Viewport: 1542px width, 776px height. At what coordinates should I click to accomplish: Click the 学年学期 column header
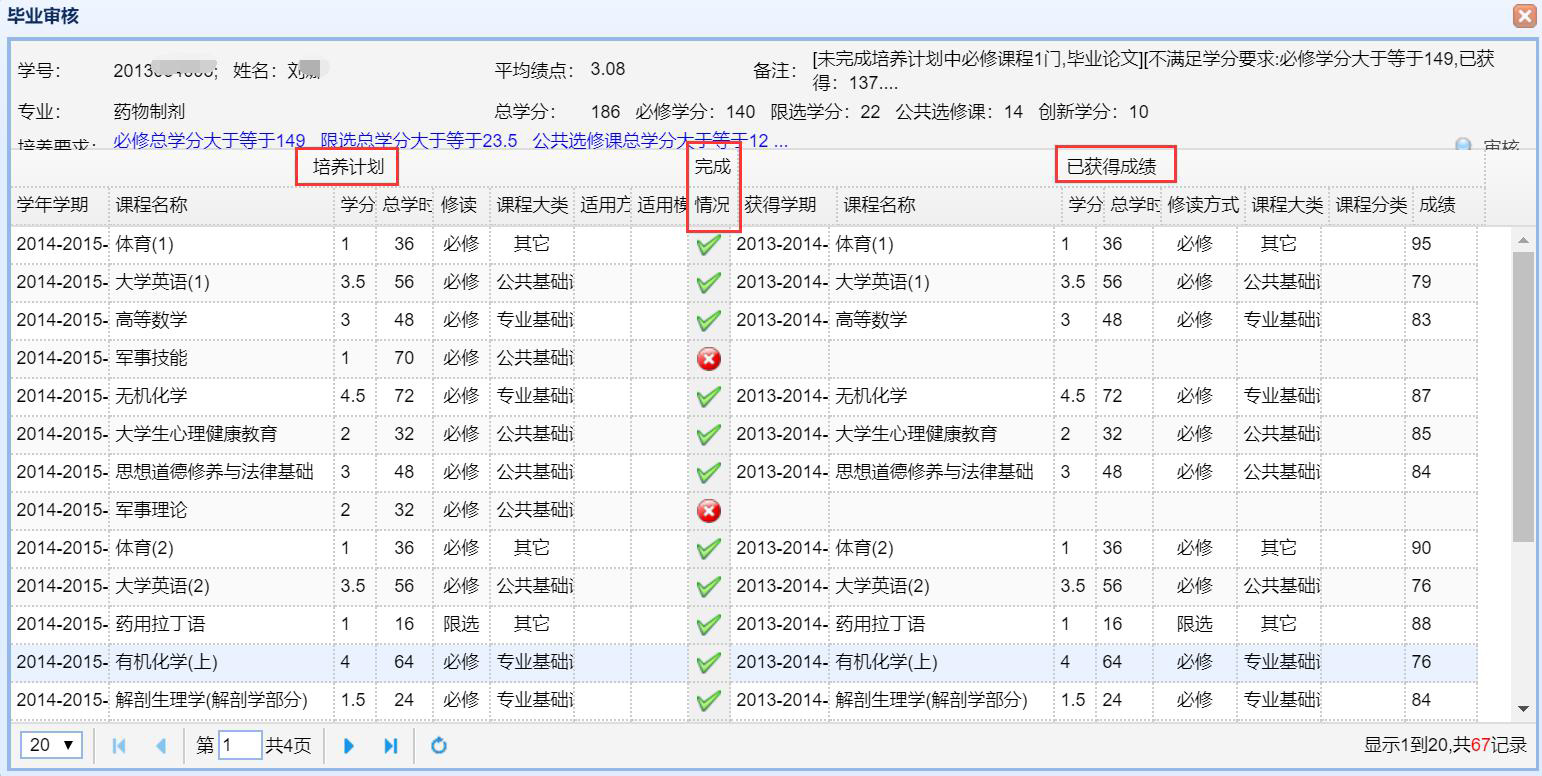53,205
